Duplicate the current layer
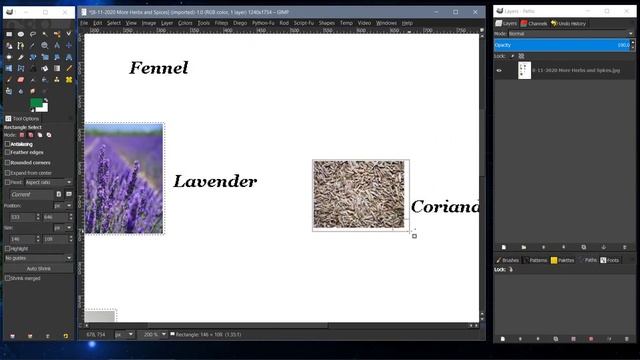 [584, 247]
